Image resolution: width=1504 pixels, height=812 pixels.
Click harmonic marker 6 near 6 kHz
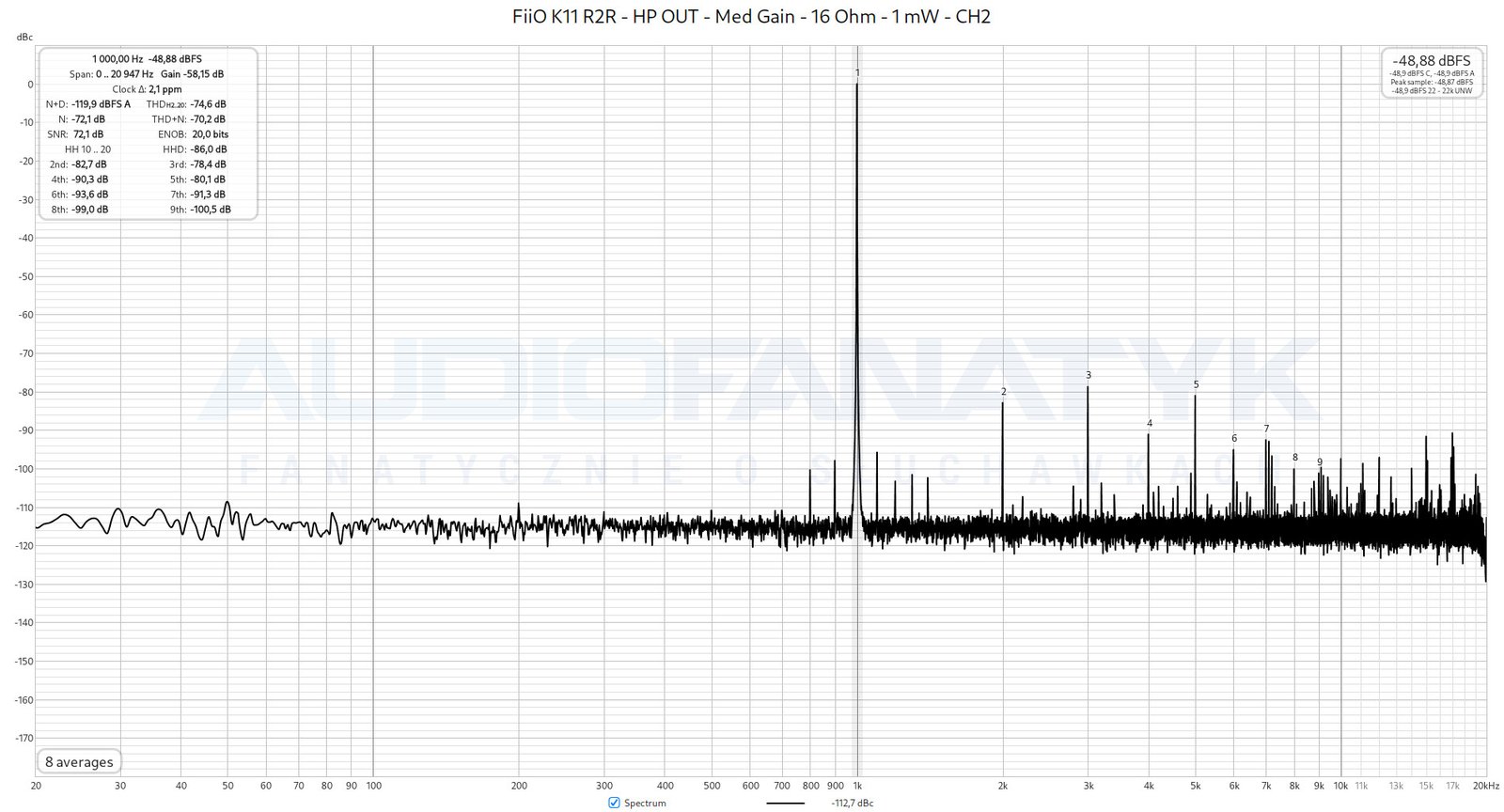click(1233, 438)
